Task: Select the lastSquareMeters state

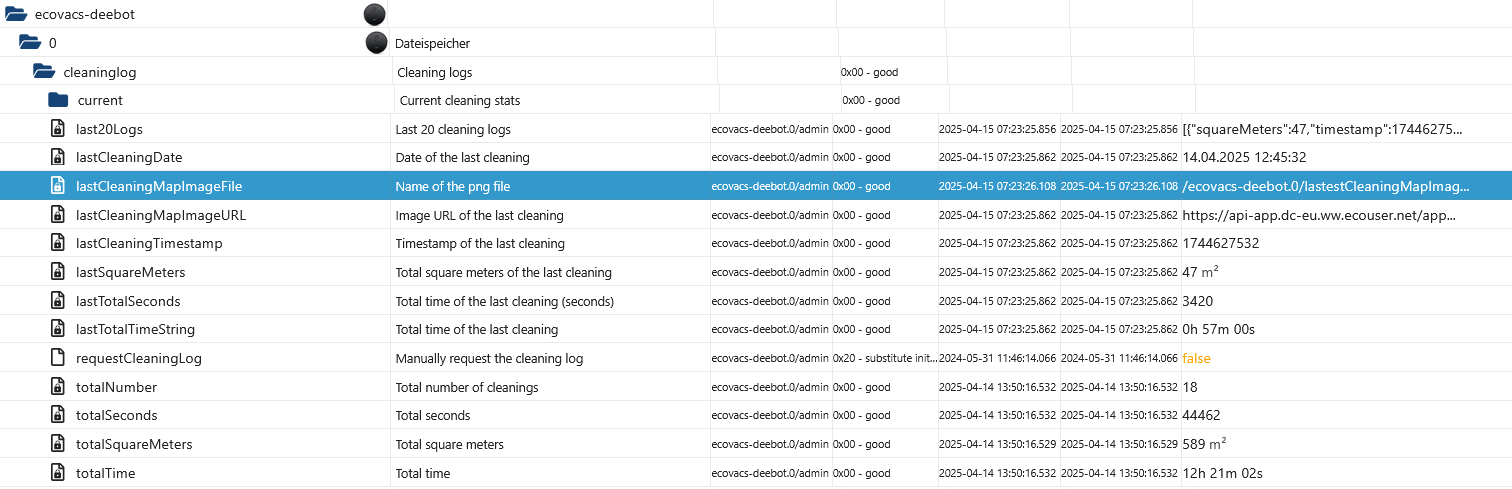Action: tap(130, 272)
